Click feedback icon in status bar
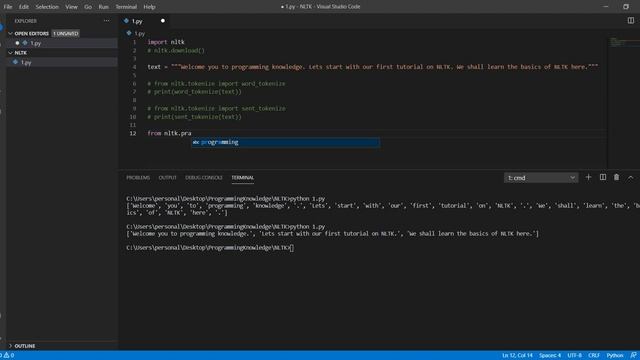The image size is (640, 360). [x=633, y=356]
